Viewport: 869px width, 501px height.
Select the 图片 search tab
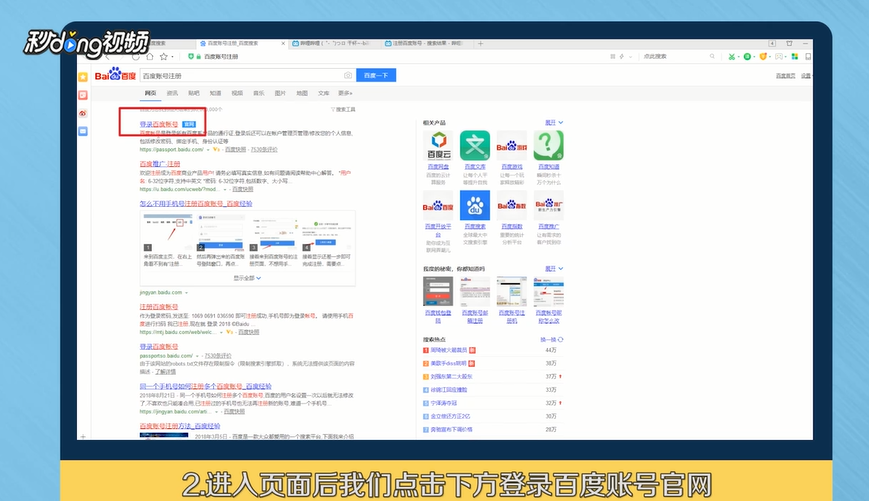point(280,93)
